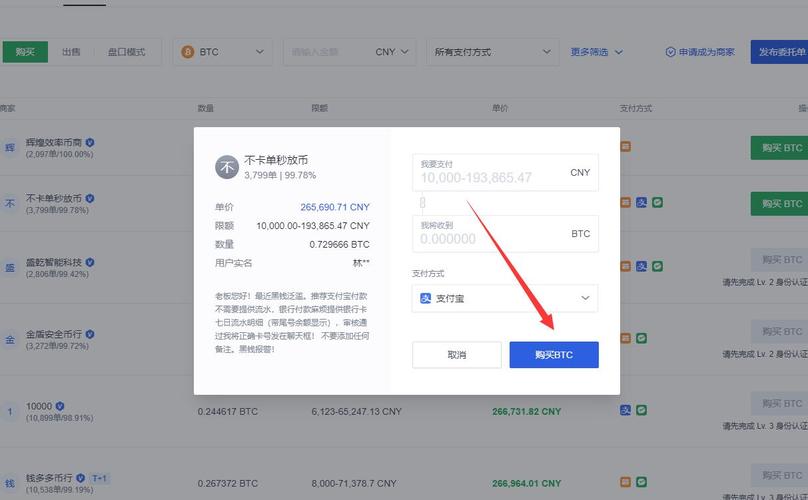Viewport: 808px width, 500px height.
Task: Click the Alipay icon in 10000 merchant row
Action: pyautogui.click(x=625, y=410)
